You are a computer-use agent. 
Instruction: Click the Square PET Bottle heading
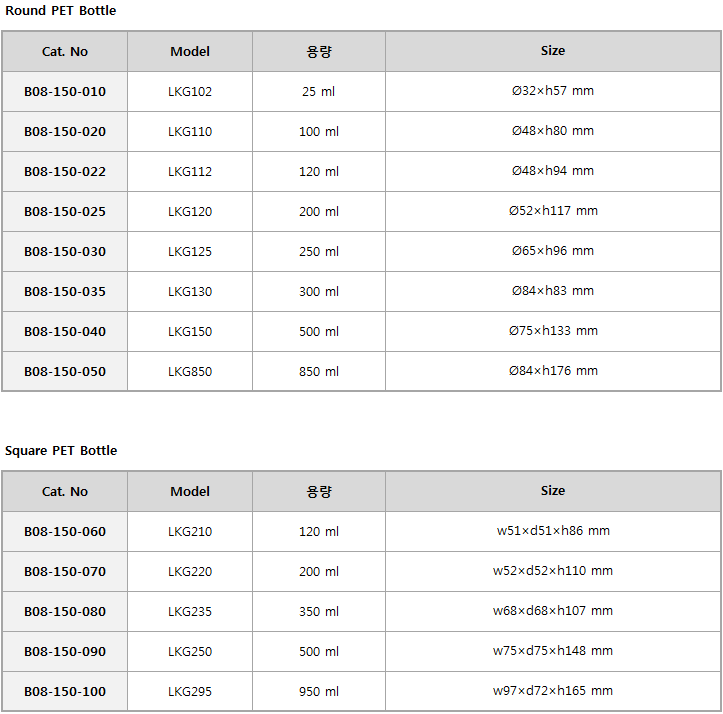(61, 451)
